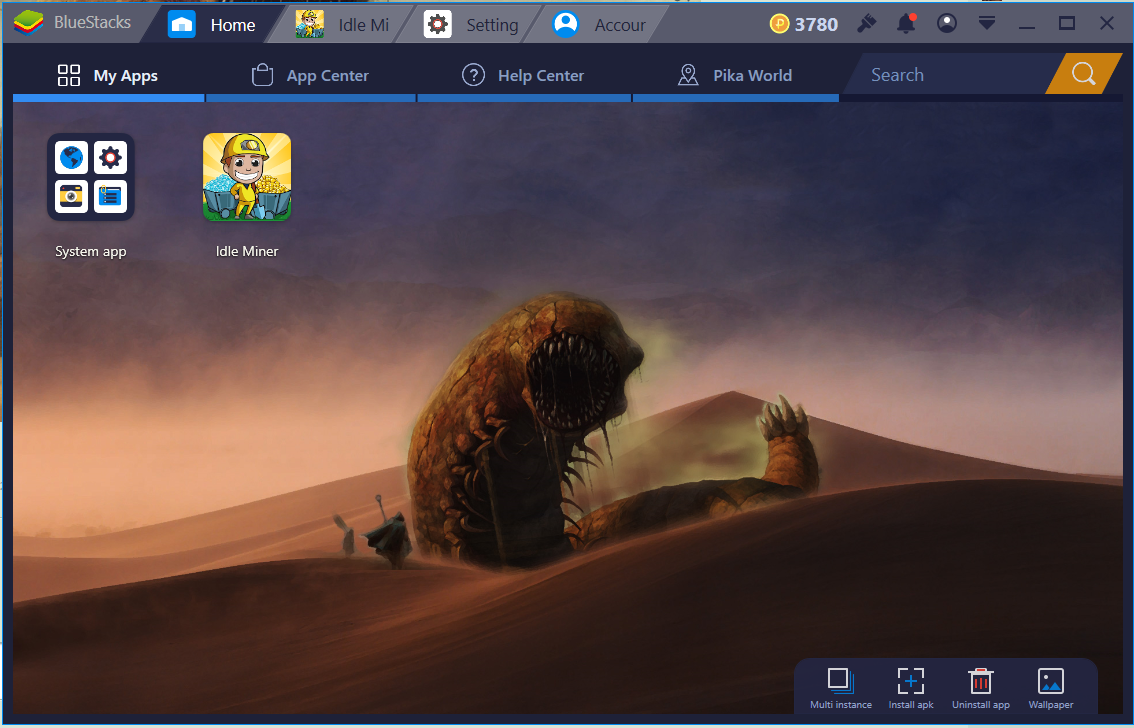The height and width of the screenshot is (728, 1134).
Task: Open the Help Center section
Action: (523, 75)
